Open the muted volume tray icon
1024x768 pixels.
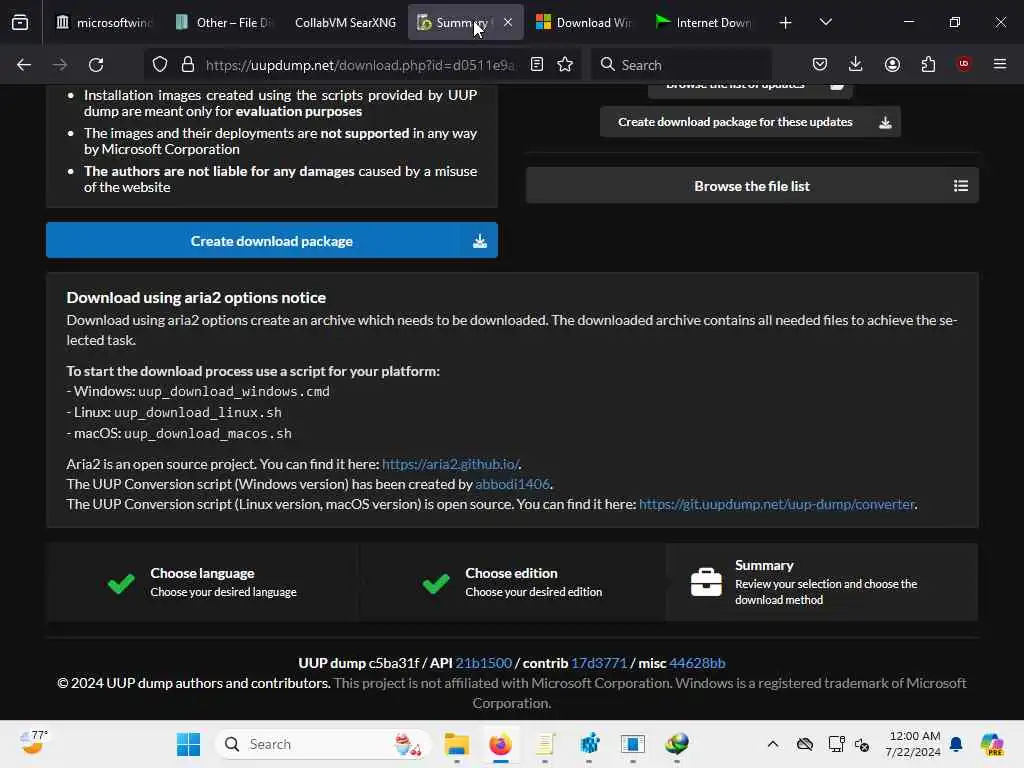pyautogui.click(x=862, y=744)
